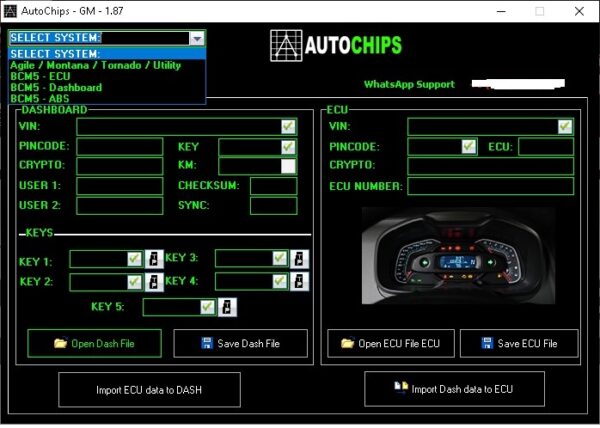Screen dimensions: 600x428
Task: Click the key programmer icon next to KEY 5
Action: click(227, 307)
